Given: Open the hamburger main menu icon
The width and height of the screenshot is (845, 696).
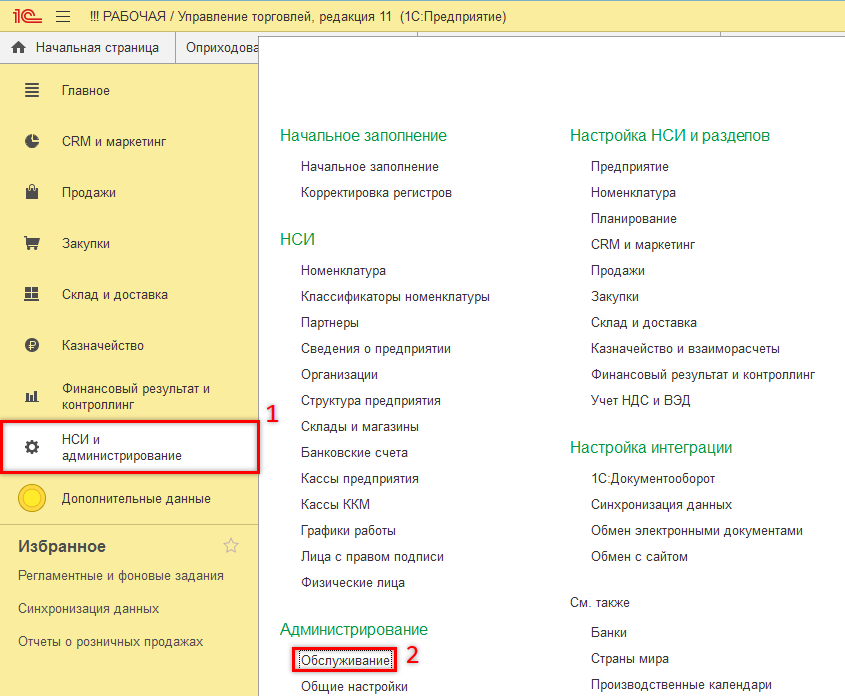Looking at the screenshot, I should (63, 17).
